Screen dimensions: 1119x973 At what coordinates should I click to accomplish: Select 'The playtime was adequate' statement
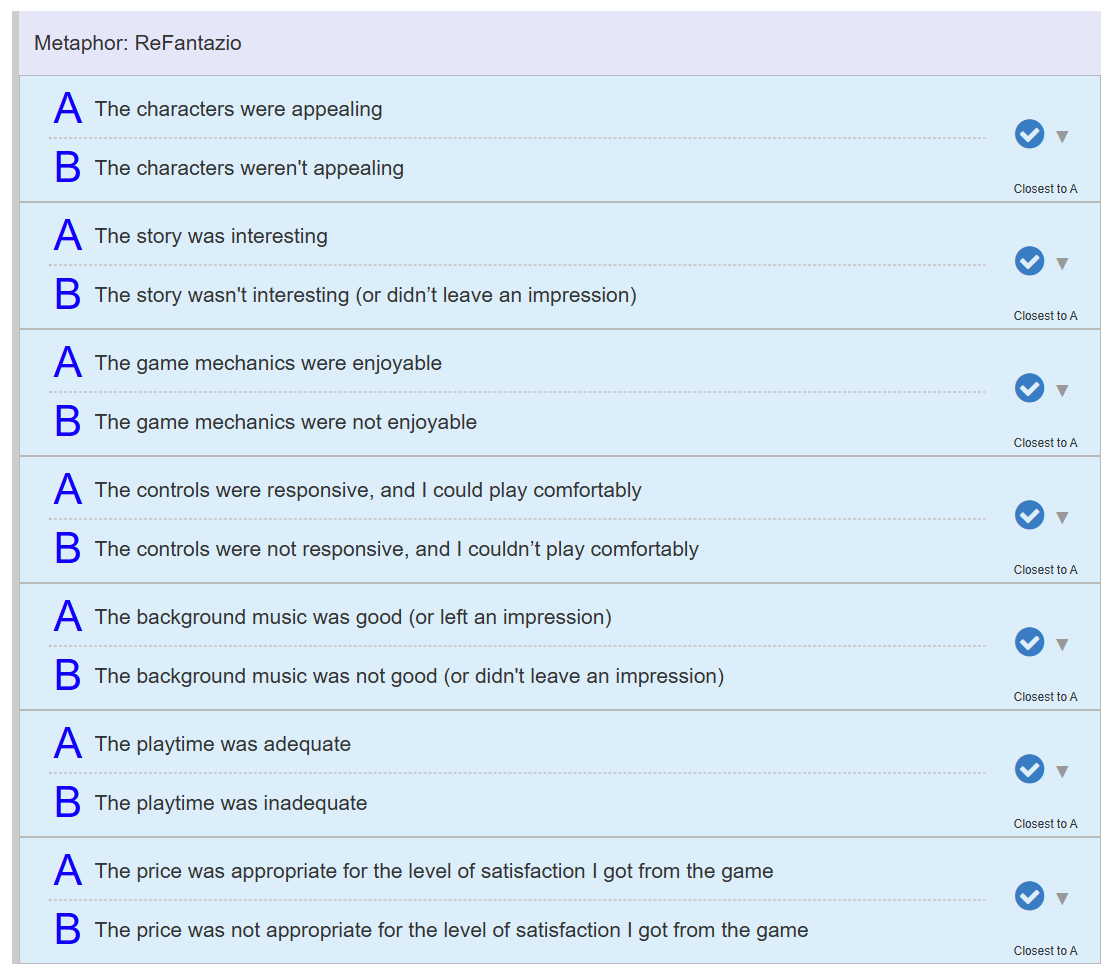223,745
